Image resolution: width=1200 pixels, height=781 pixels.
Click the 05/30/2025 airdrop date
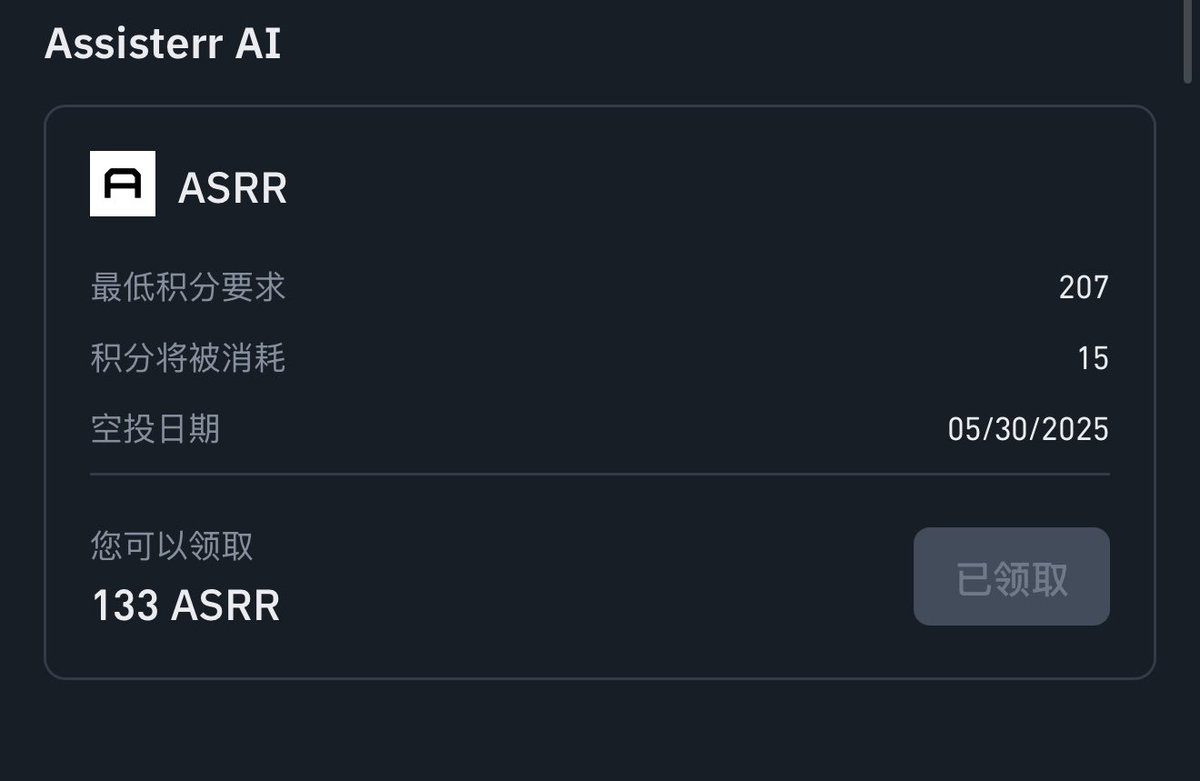[x=1028, y=429]
